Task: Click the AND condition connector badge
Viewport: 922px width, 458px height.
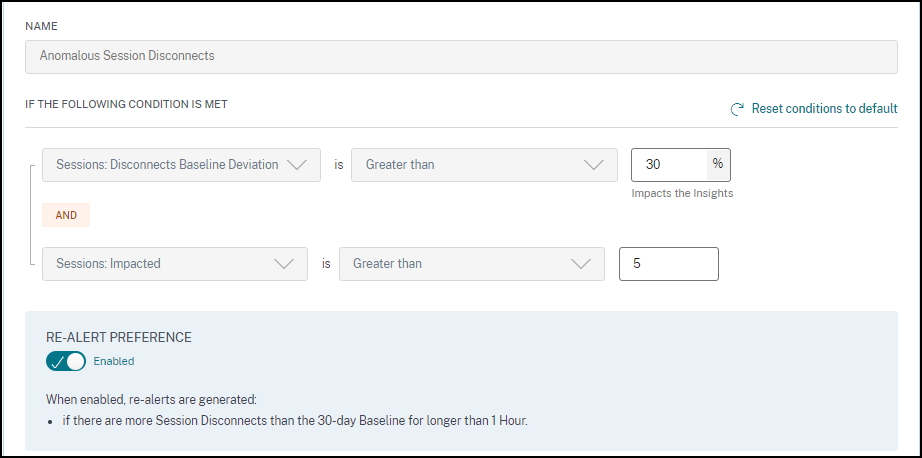Action: [66, 215]
